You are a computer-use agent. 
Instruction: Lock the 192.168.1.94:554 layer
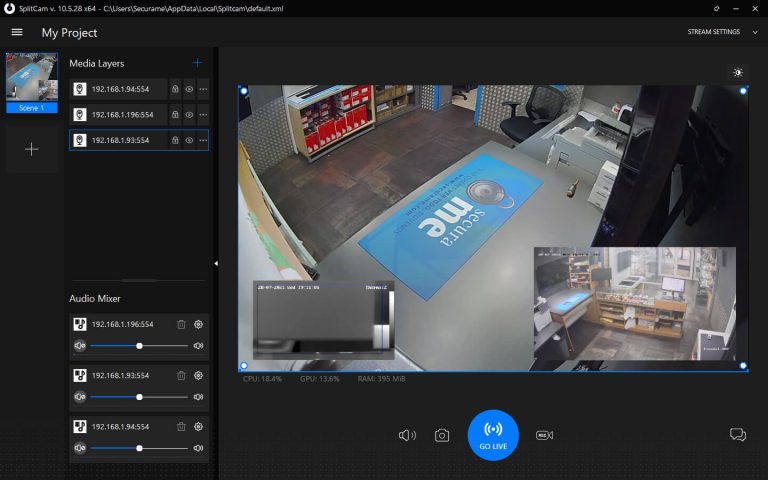click(175, 89)
